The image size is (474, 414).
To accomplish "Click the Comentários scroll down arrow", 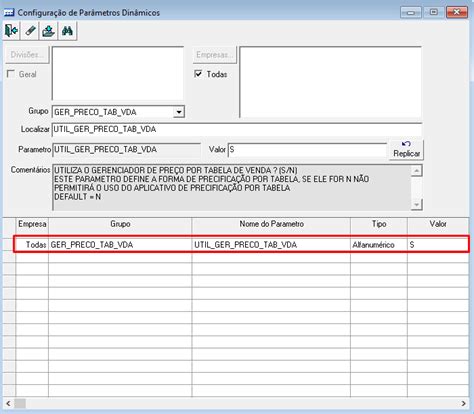I will pos(416,204).
